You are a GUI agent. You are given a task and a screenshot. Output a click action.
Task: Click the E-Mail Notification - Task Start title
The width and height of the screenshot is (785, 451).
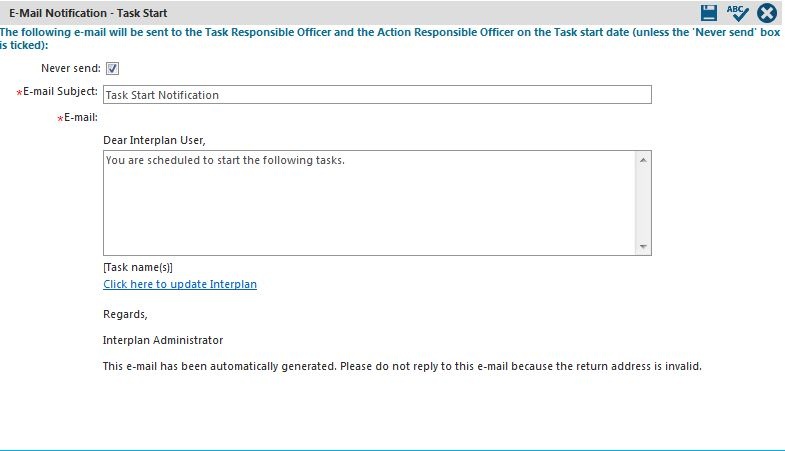[x=88, y=13]
